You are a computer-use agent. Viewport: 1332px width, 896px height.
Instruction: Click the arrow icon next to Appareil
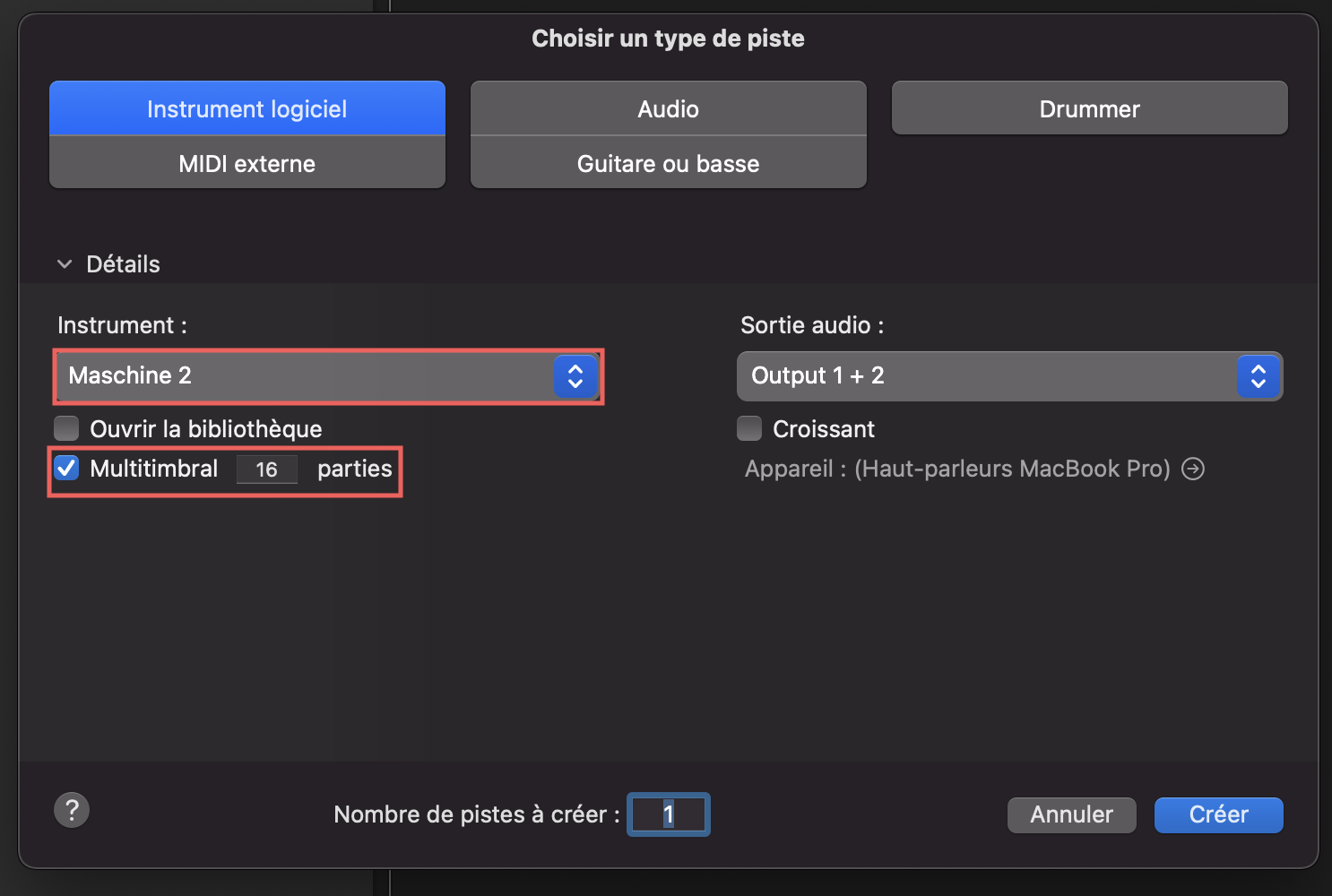[x=1193, y=469]
